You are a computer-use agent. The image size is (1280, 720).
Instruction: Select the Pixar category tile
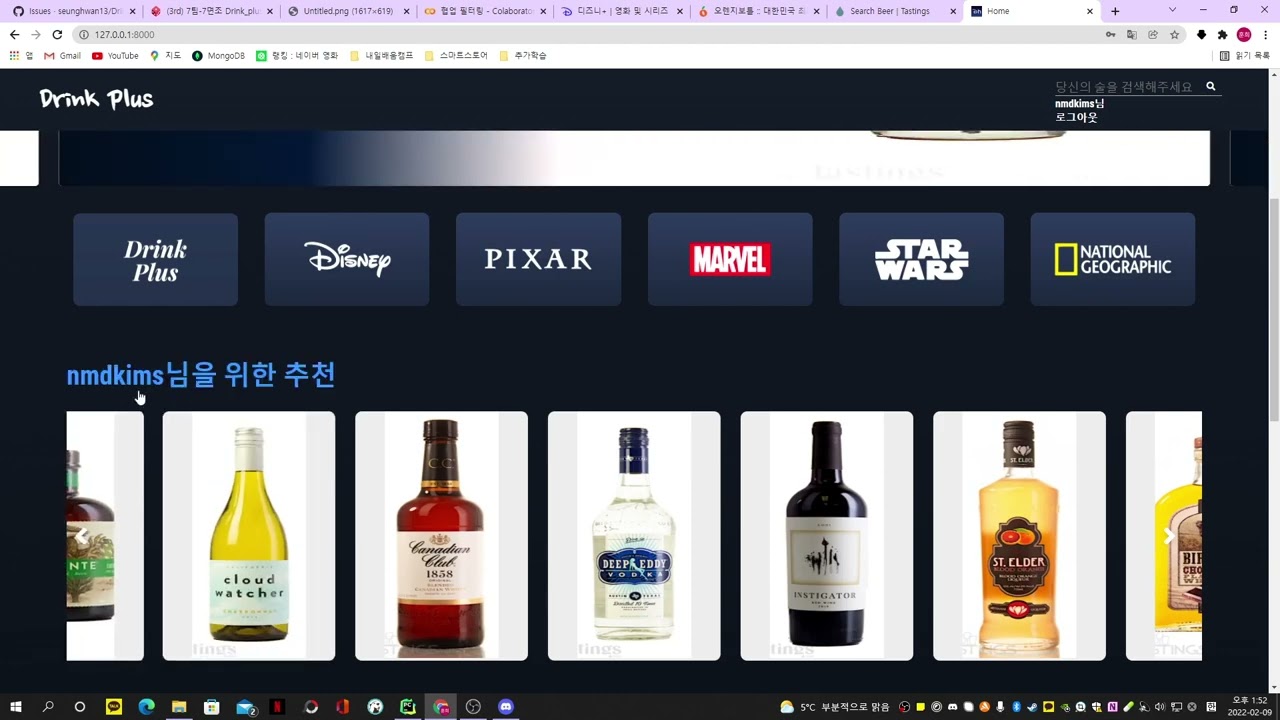tap(538, 259)
